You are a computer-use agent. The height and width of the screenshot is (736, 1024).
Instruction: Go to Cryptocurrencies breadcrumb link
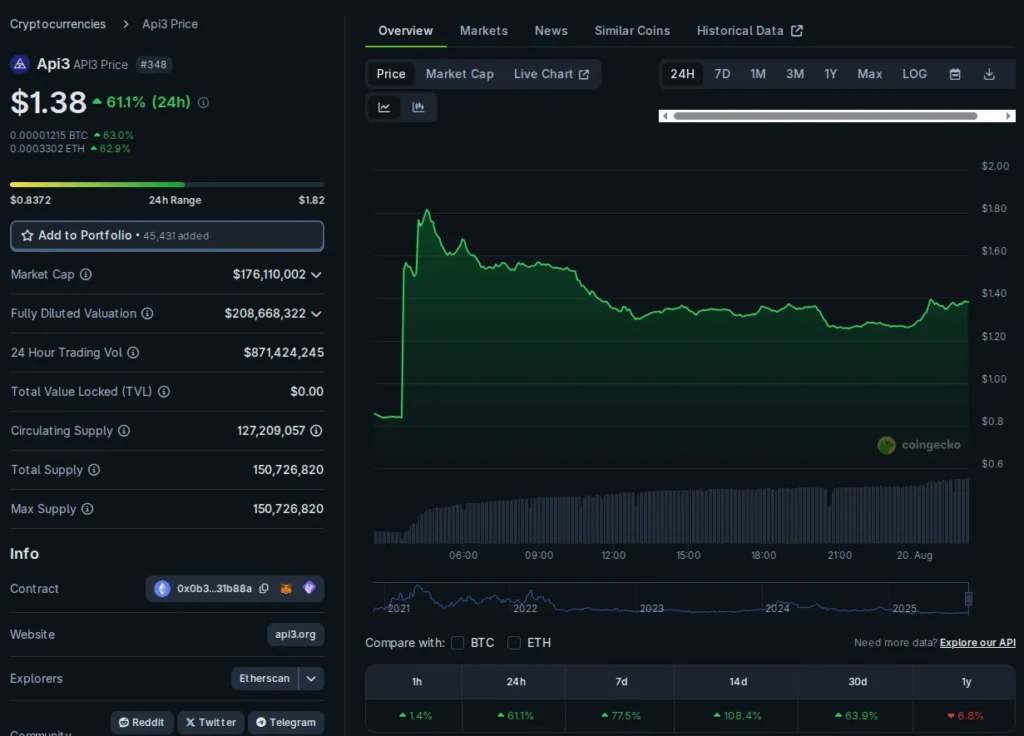(57, 24)
